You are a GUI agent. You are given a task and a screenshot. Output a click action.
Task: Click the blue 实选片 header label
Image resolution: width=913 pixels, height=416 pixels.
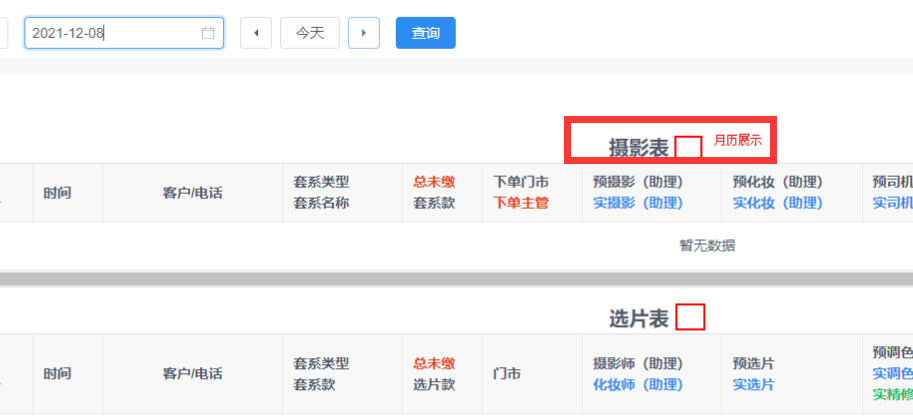tap(753, 385)
